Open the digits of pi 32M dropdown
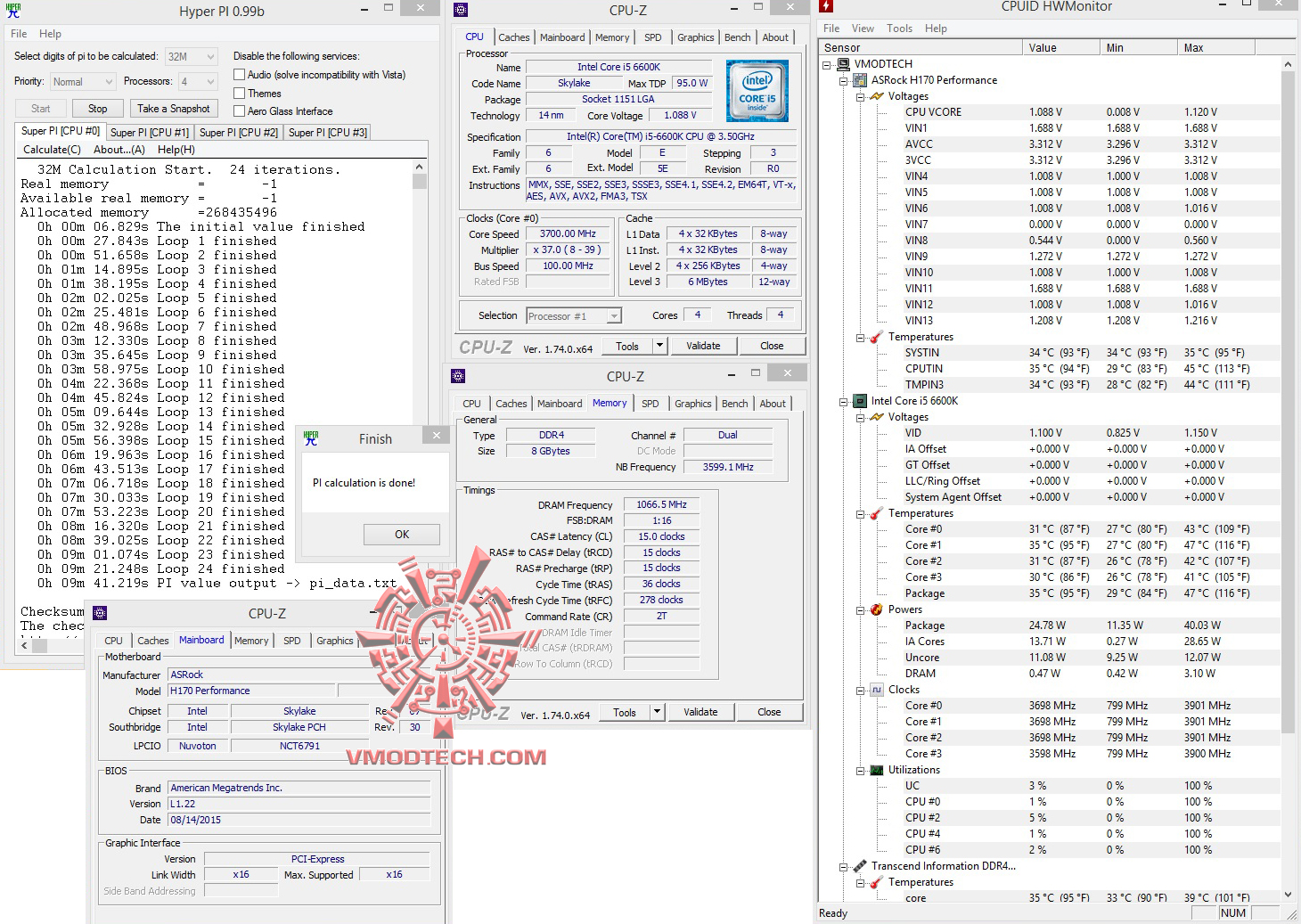This screenshot has width=1301, height=924. coord(210,56)
